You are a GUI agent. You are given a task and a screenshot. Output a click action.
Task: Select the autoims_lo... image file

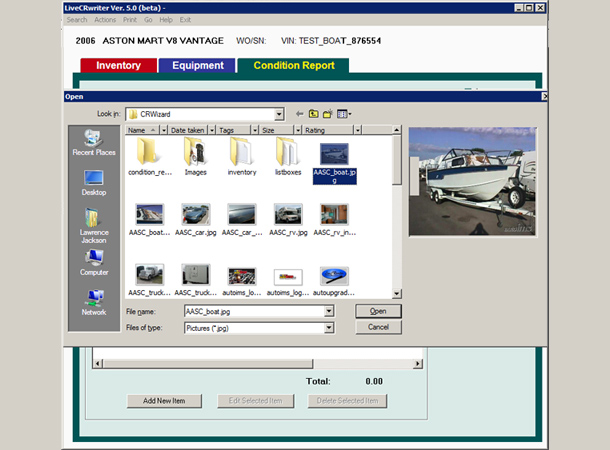point(242,281)
